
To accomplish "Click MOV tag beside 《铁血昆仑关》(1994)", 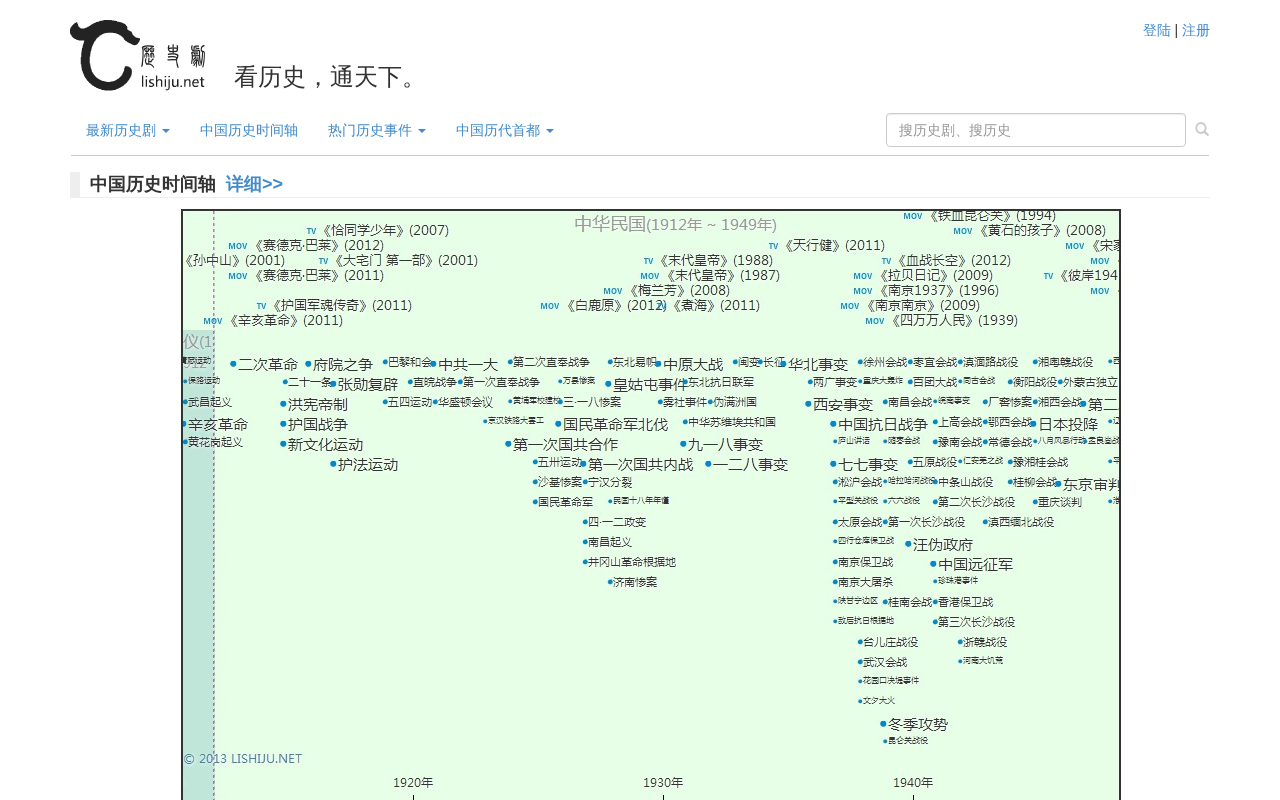I will [912, 216].
